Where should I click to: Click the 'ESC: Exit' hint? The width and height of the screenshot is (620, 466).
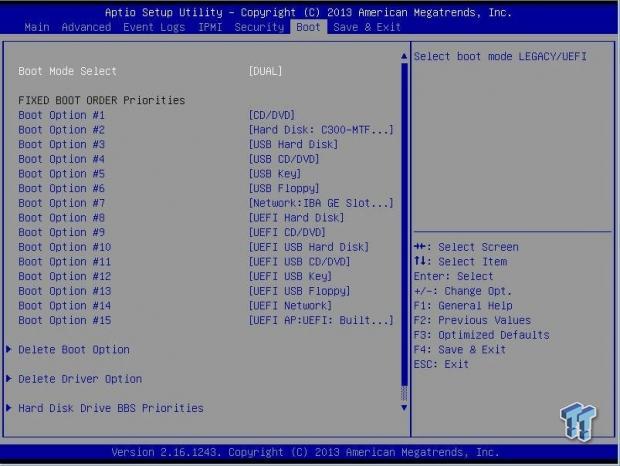point(441,364)
